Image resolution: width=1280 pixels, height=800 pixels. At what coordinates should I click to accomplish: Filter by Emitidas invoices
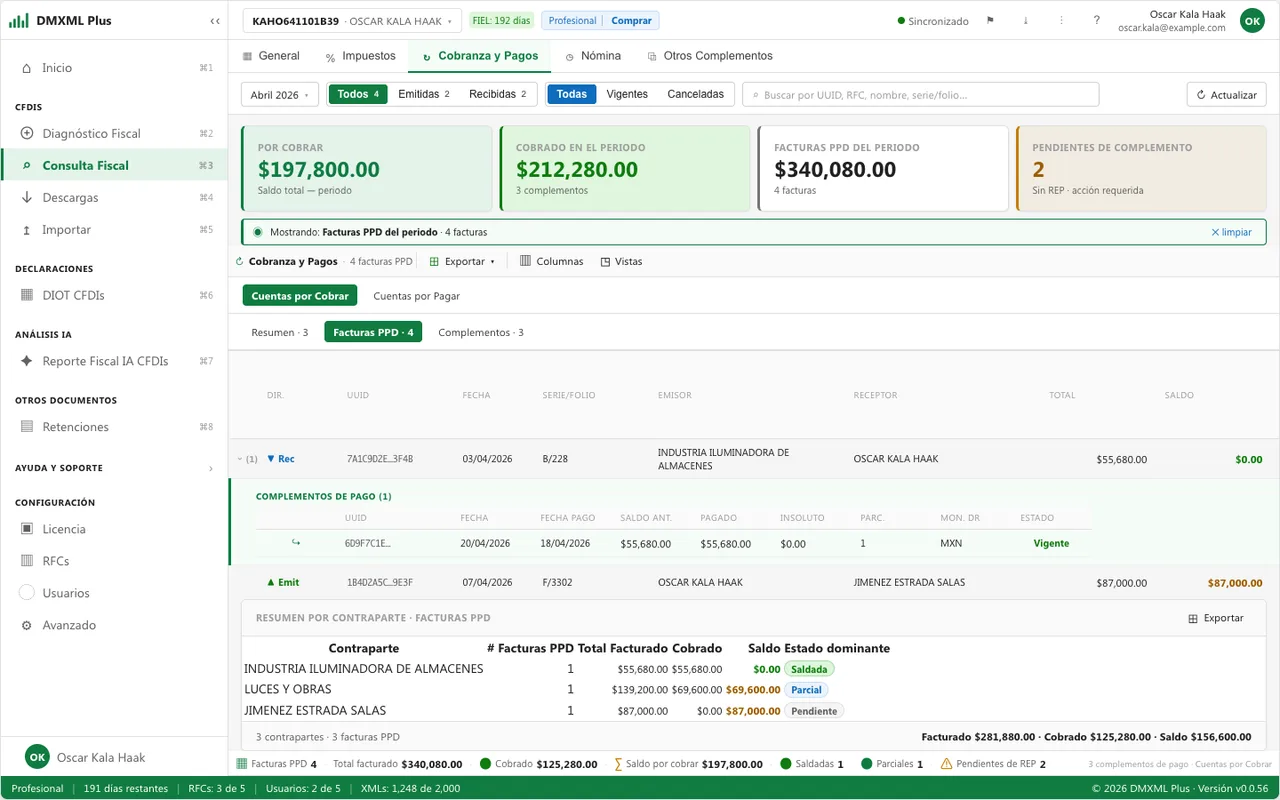[424, 94]
